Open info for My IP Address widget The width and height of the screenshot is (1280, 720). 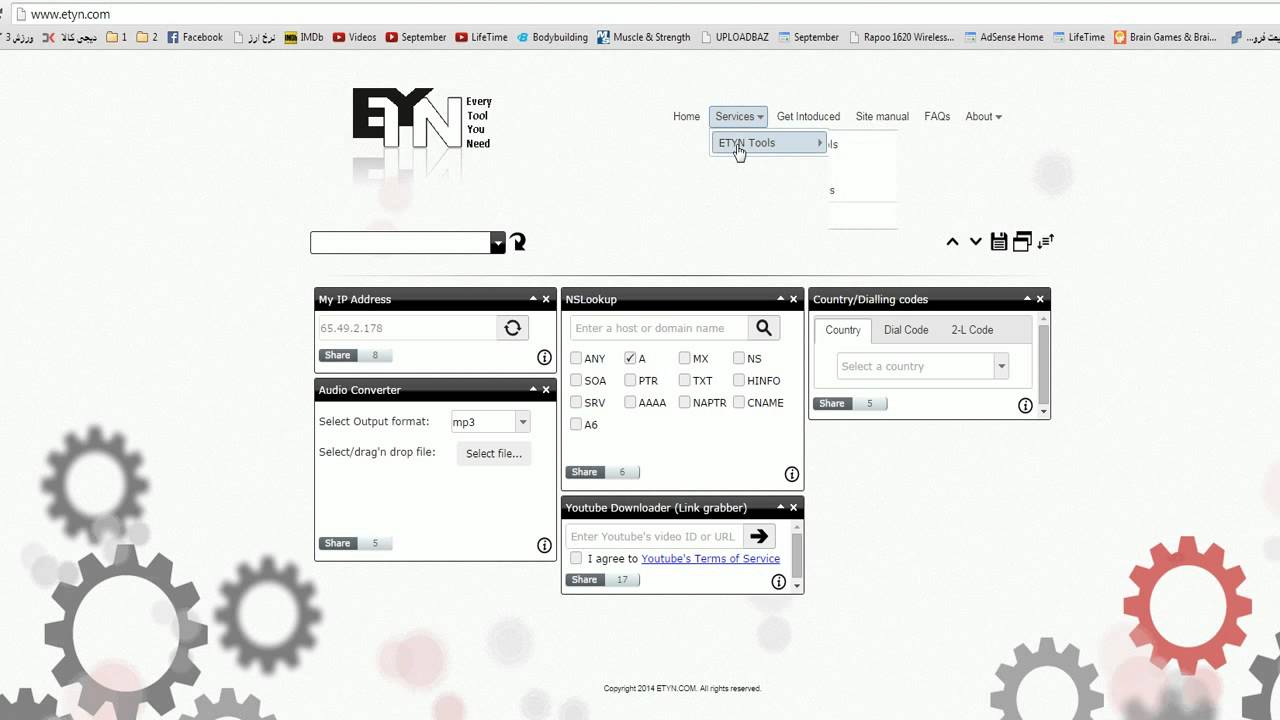click(544, 357)
